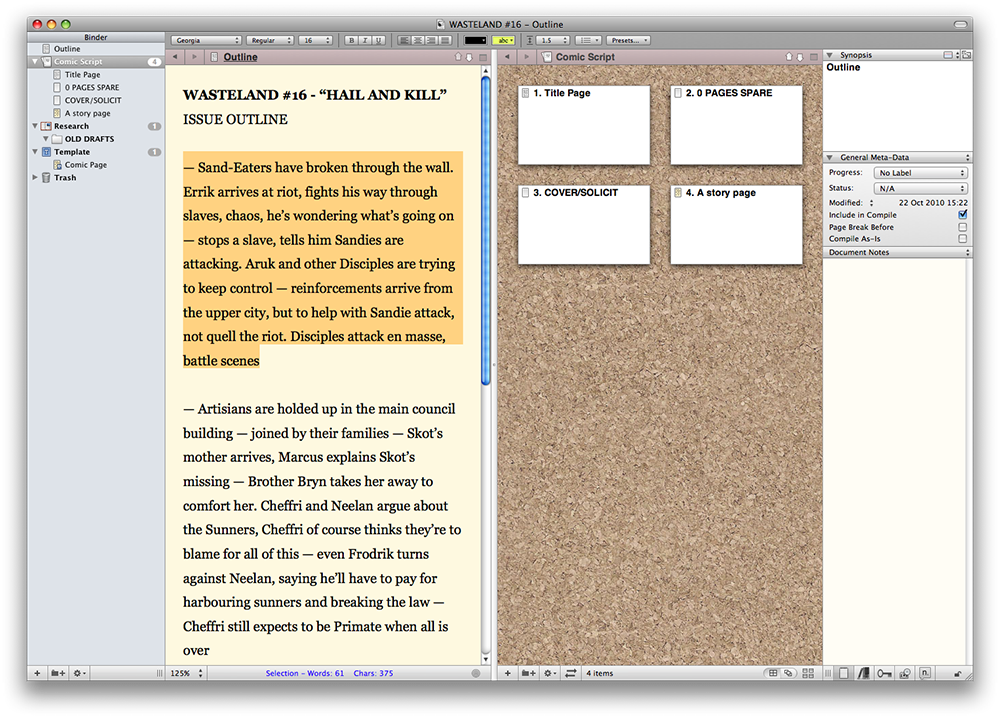Open the Presets formatting menu
1000x718 pixels.
[x=628, y=41]
